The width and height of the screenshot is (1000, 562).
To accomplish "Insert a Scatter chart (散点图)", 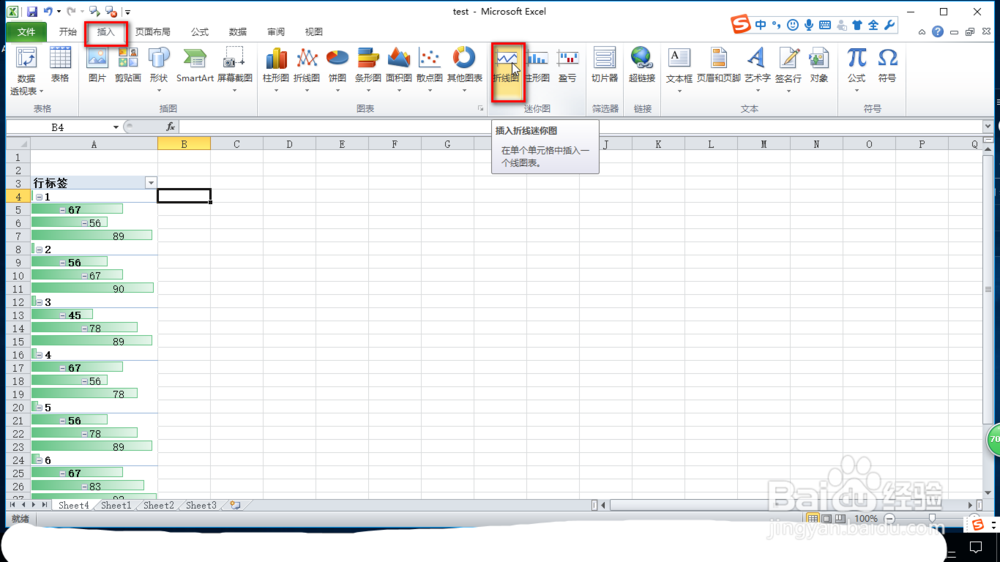I will click(429, 69).
